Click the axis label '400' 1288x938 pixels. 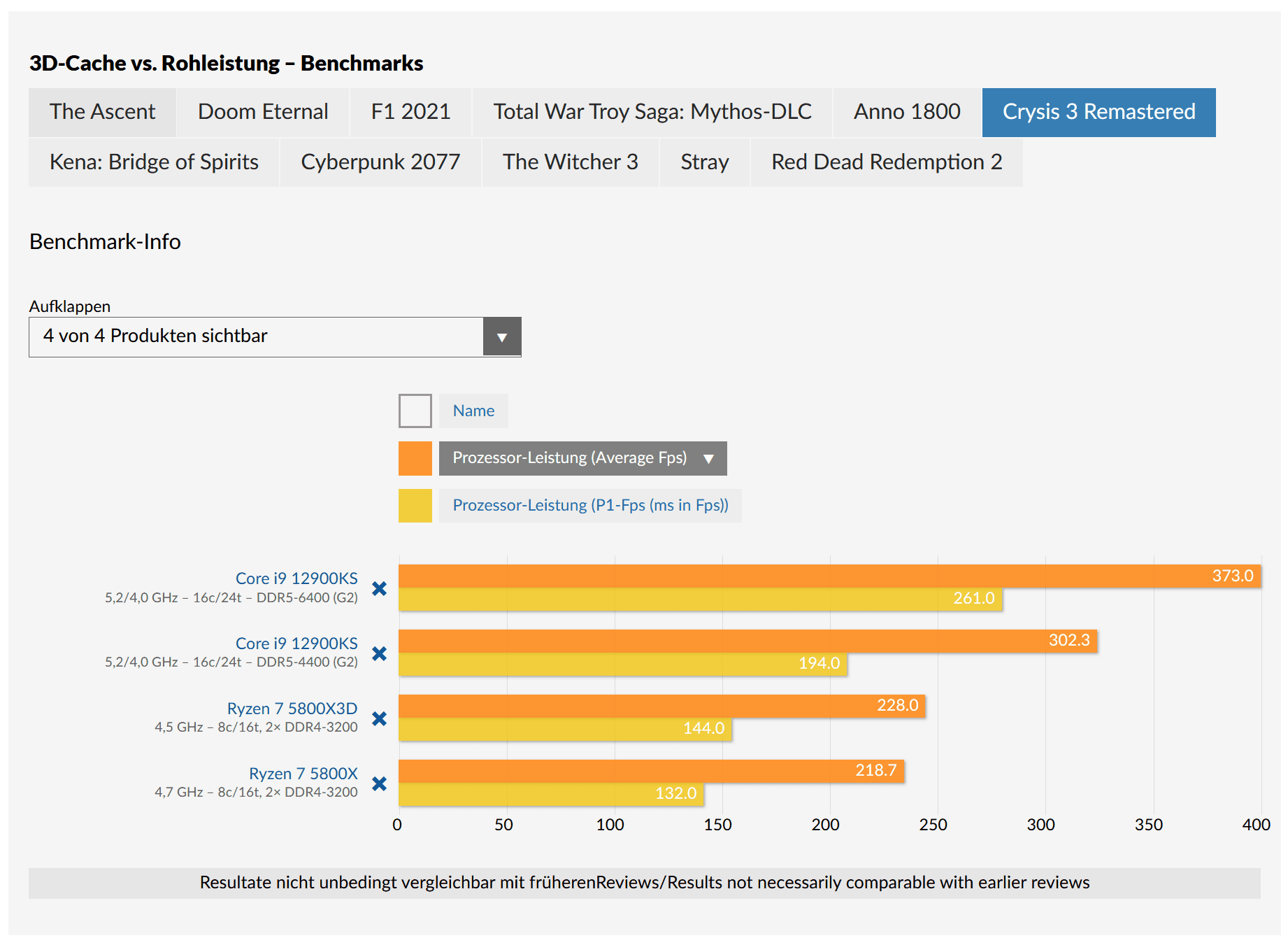click(x=1257, y=825)
